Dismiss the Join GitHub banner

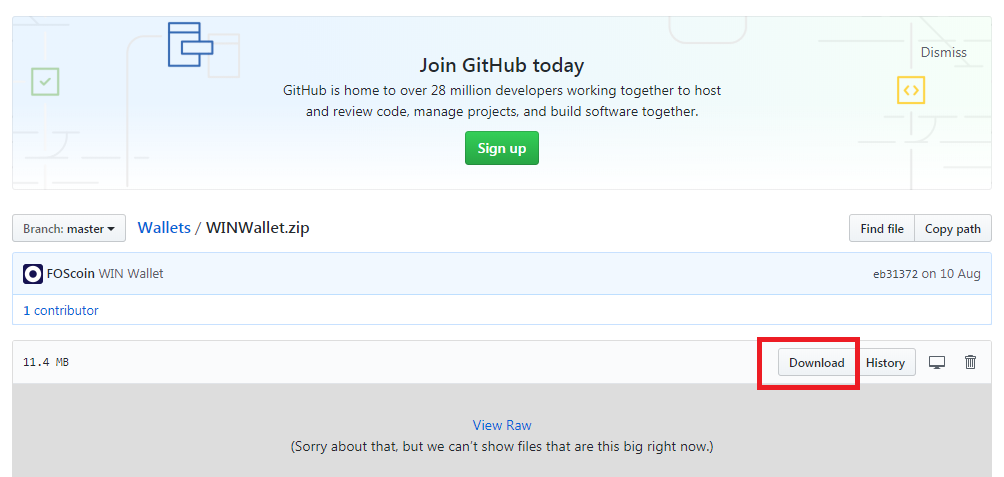coord(943,52)
